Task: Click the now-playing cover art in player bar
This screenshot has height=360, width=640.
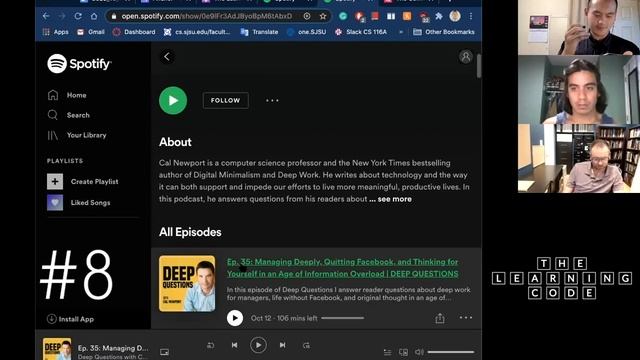Action: (x=57, y=349)
